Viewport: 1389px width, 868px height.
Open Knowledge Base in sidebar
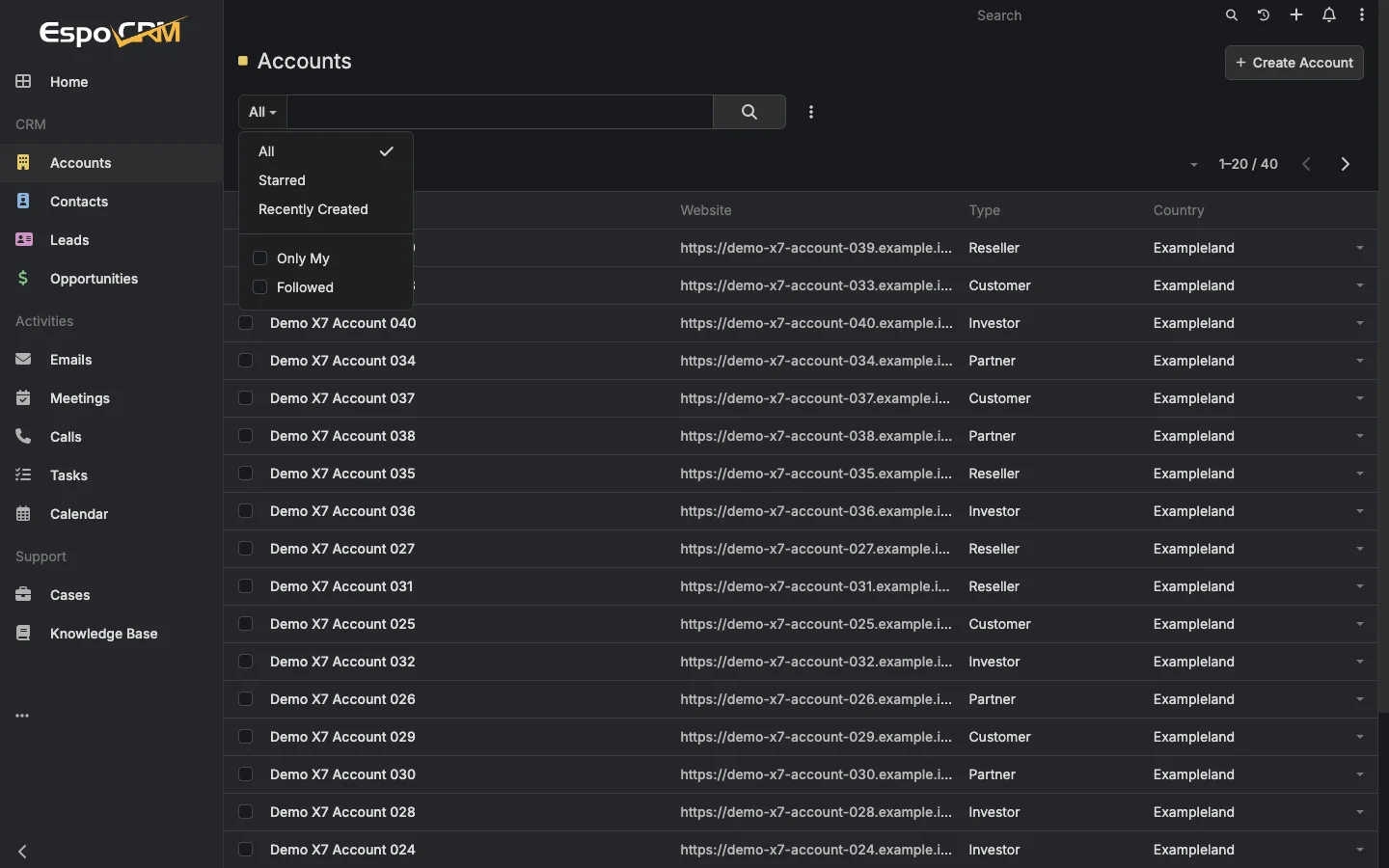(103, 634)
